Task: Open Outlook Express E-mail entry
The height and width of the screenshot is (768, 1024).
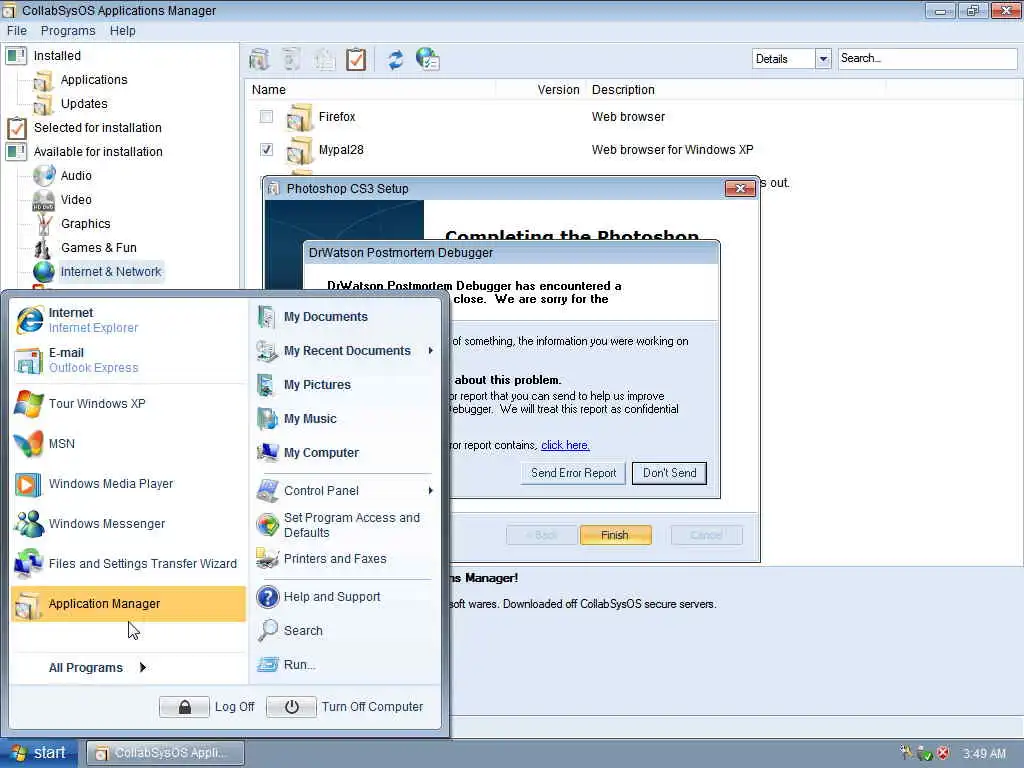Action: click(128, 360)
